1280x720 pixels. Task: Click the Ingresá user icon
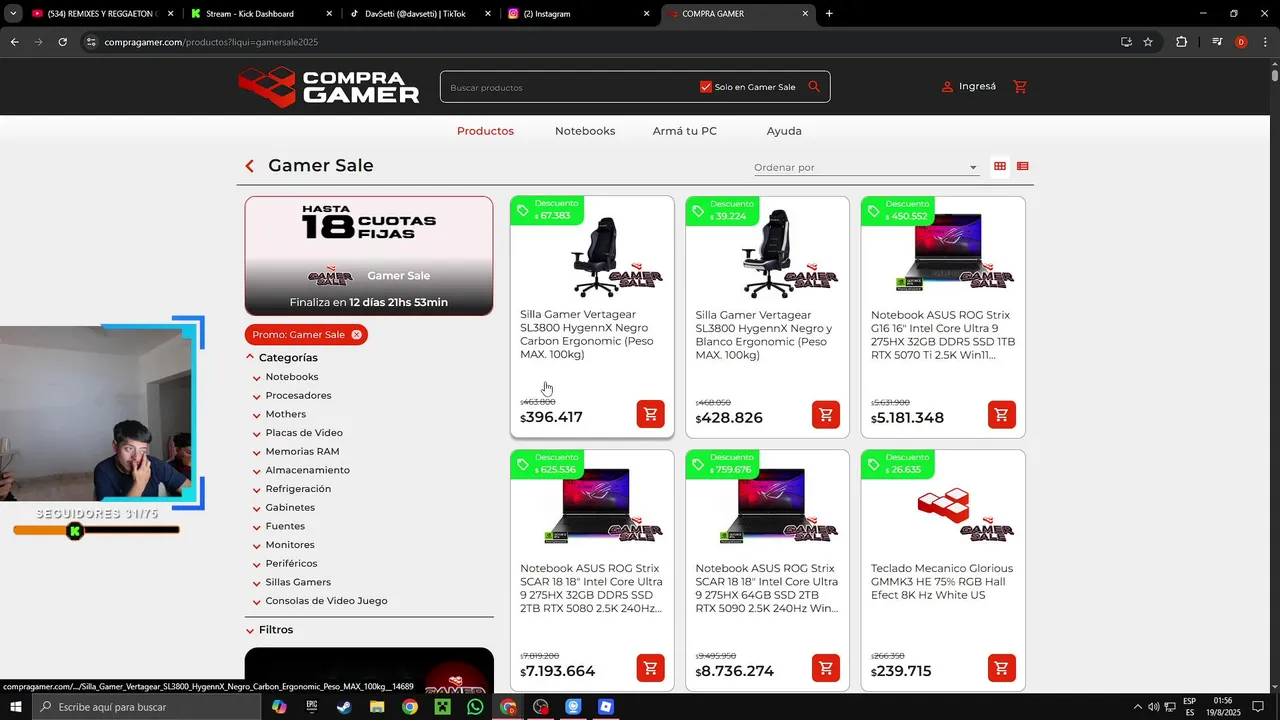947,87
